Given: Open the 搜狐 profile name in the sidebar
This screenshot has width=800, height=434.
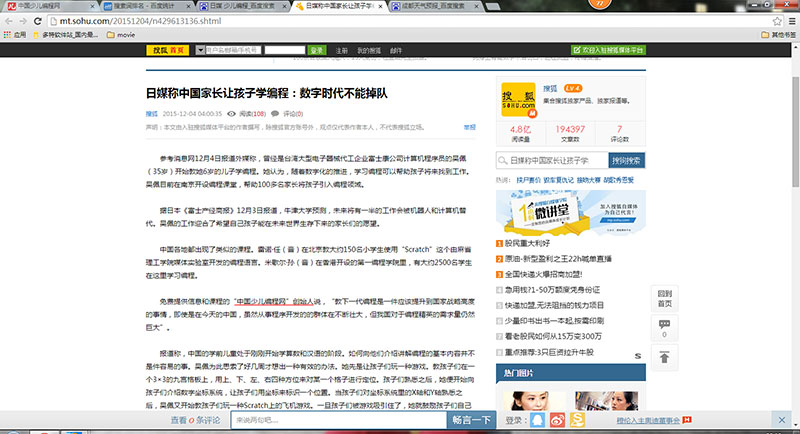Looking at the screenshot, I should click(550, 89).
